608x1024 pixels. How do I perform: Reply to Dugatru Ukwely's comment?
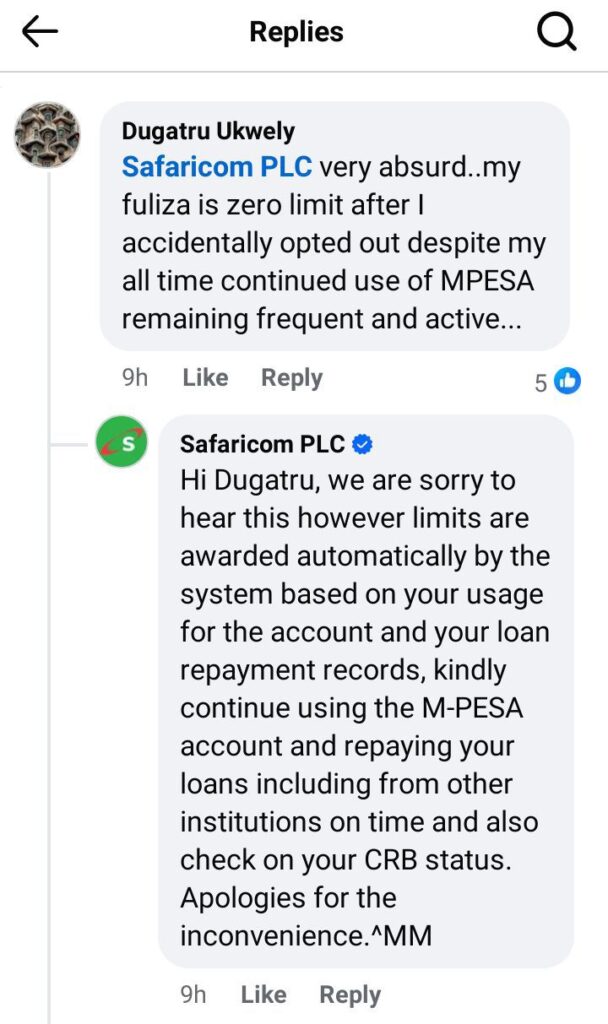pos(291,378)
